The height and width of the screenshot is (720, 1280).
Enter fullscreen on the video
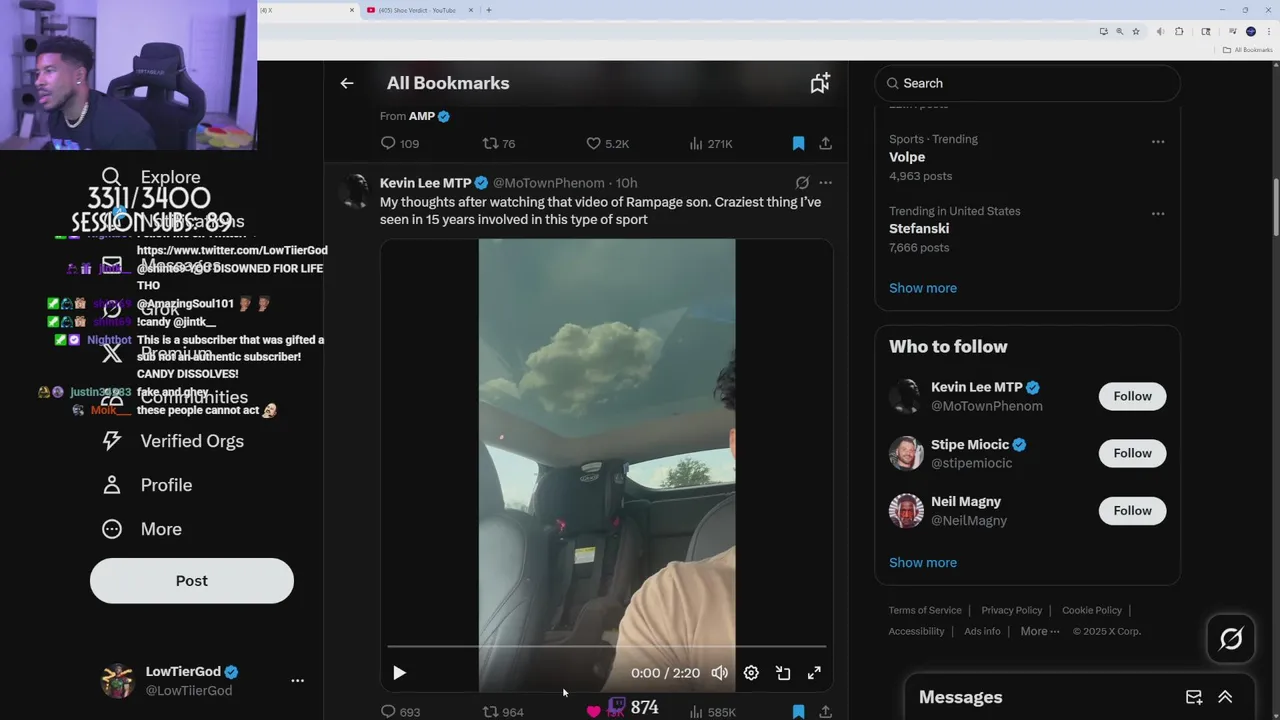(x=814, y=673)
